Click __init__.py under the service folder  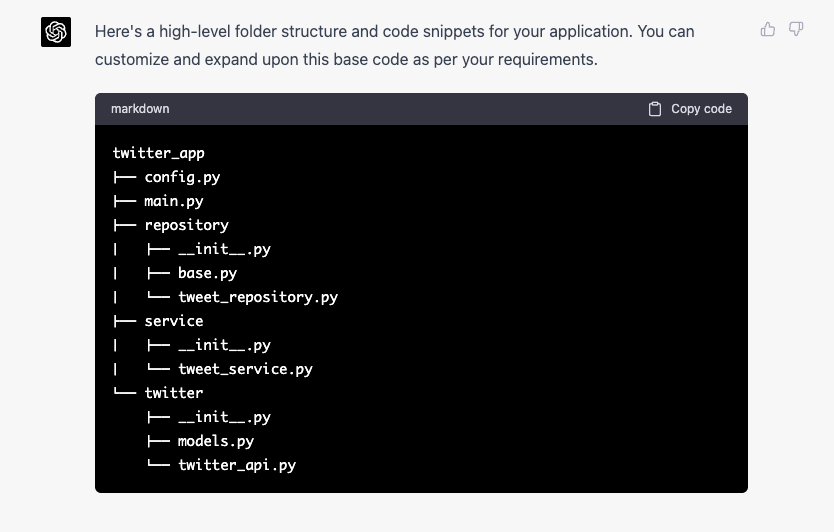224,345
